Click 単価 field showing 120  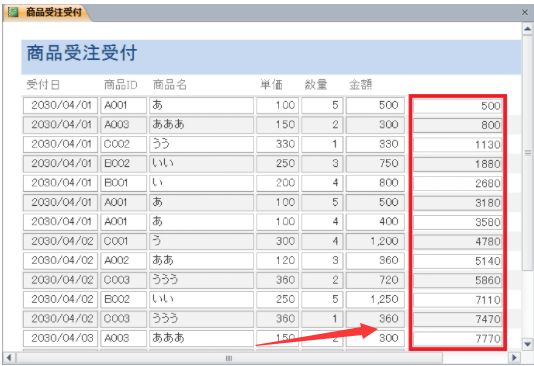click(277, 260)
